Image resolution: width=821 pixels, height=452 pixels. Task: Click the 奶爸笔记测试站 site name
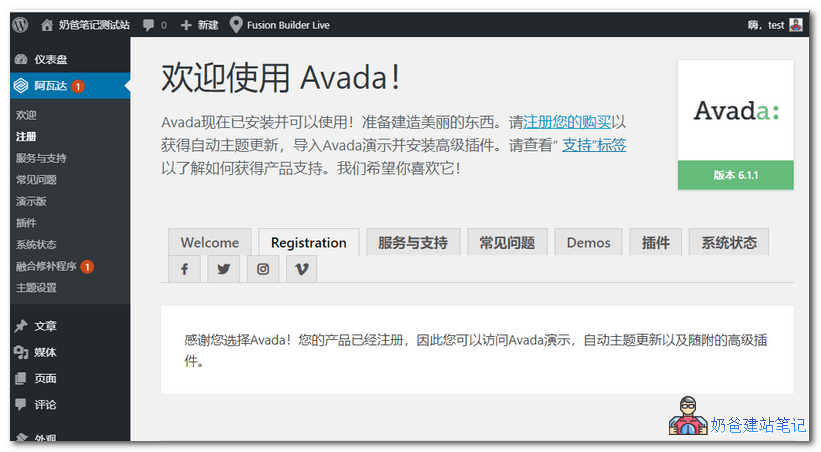[x=94, y=25]
